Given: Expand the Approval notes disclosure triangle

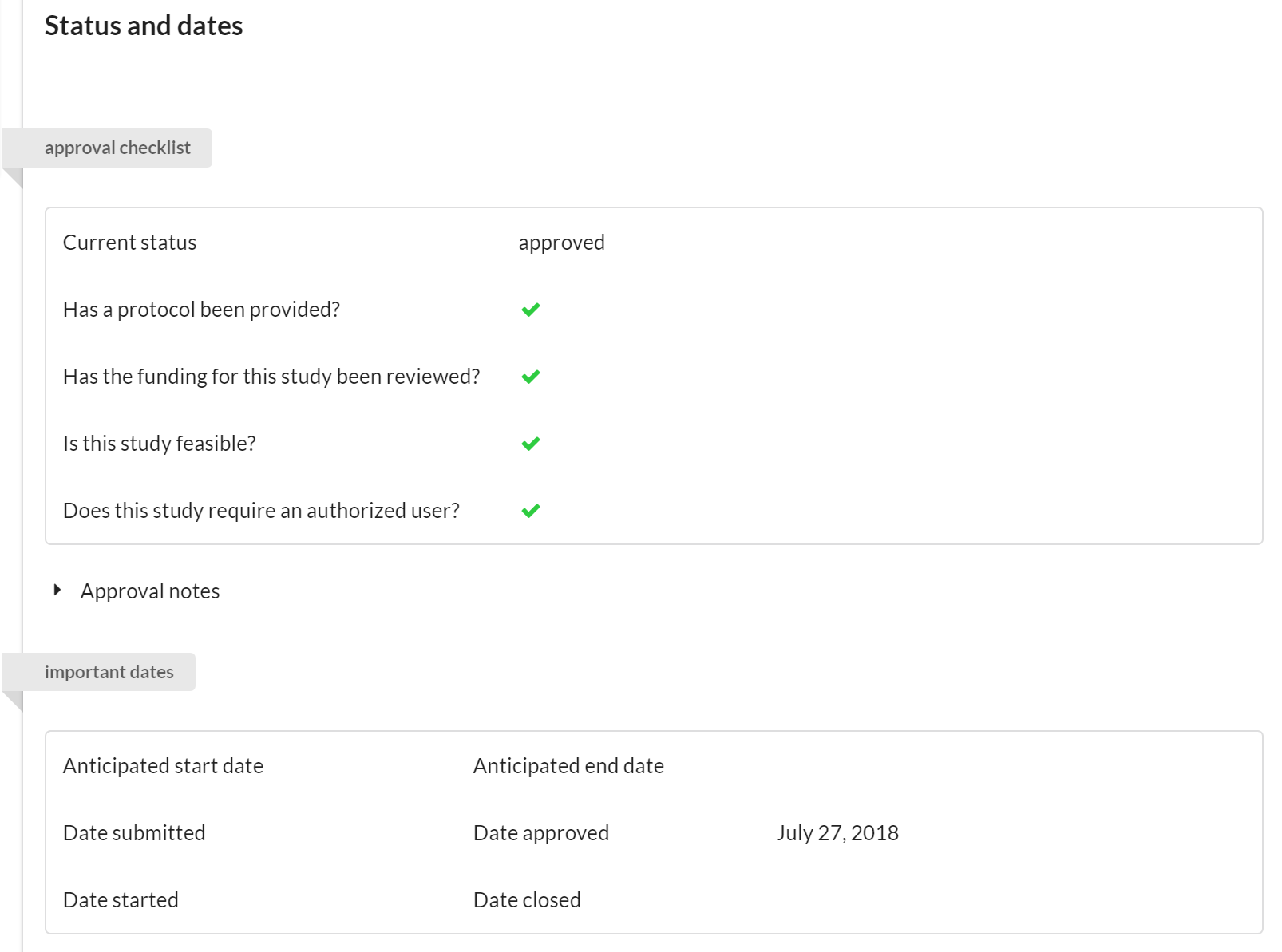Looking at the screenshot, I should 57,591.
